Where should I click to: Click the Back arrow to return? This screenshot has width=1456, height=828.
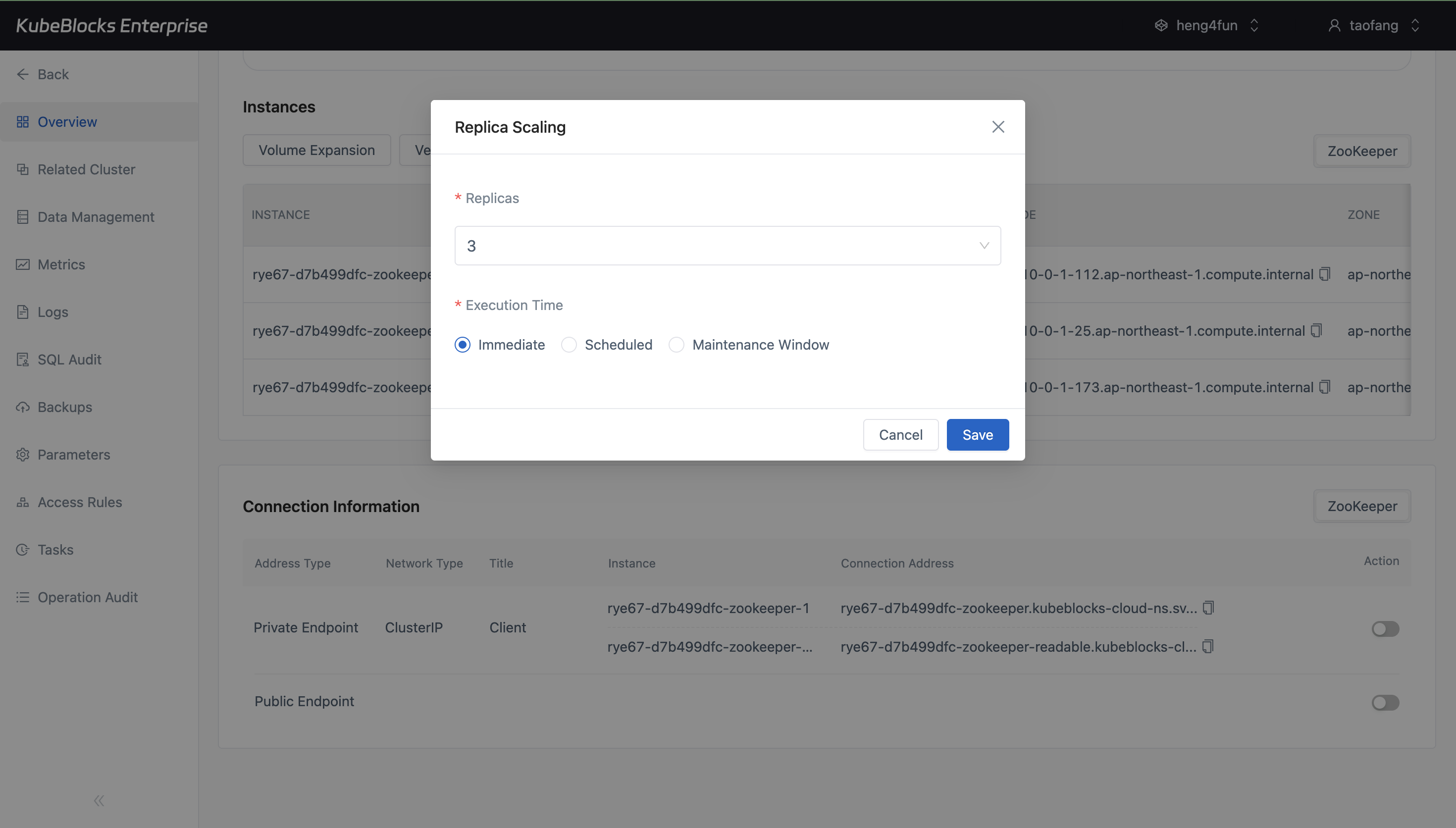click(x=23, y=74)
